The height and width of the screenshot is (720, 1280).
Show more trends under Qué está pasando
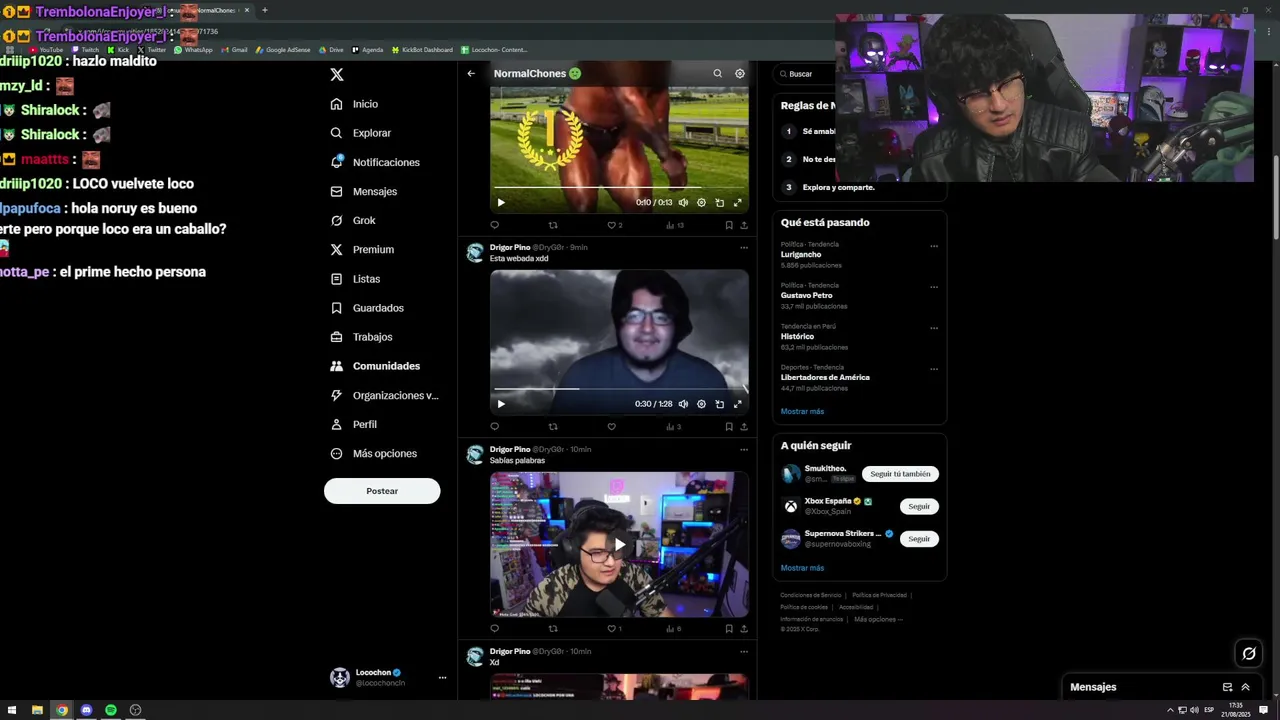point(802,411)
